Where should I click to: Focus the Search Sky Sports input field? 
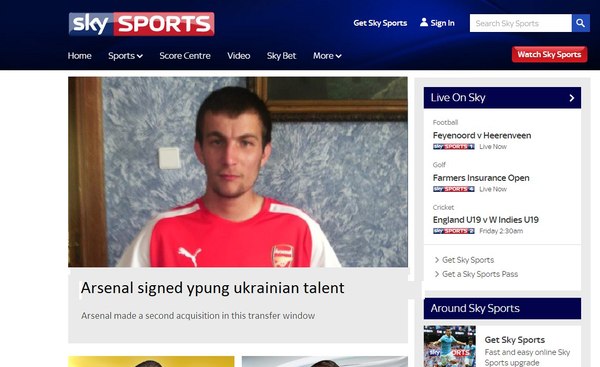pyautogui.click(x=520, y=23)
